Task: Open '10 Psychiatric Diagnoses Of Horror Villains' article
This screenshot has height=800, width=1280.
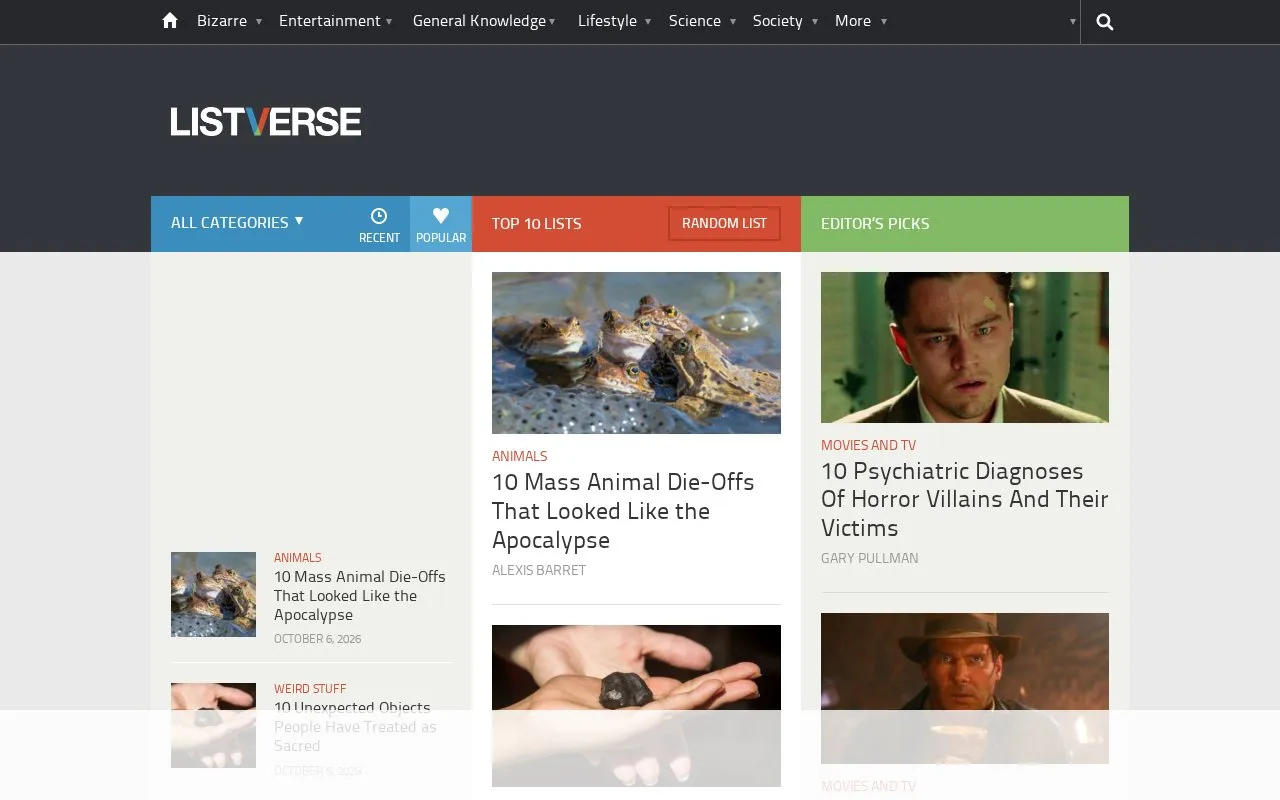Action: pos(964,499)
